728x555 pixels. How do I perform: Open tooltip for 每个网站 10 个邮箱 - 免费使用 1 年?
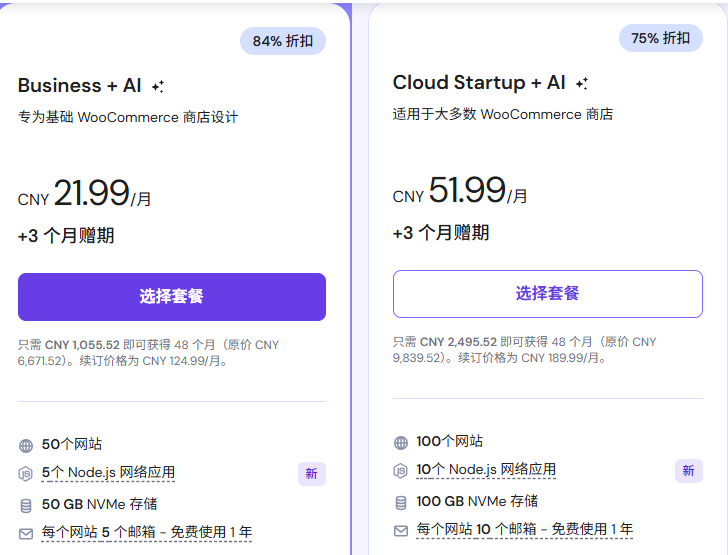(525, 529)
